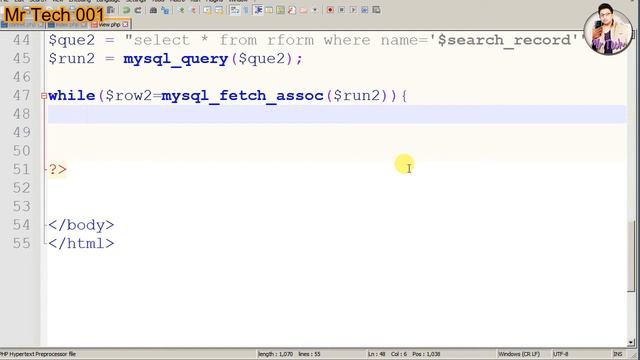Click the </body> closing tag
Viewport: 640px width, 360px height.
click(81, 225)
